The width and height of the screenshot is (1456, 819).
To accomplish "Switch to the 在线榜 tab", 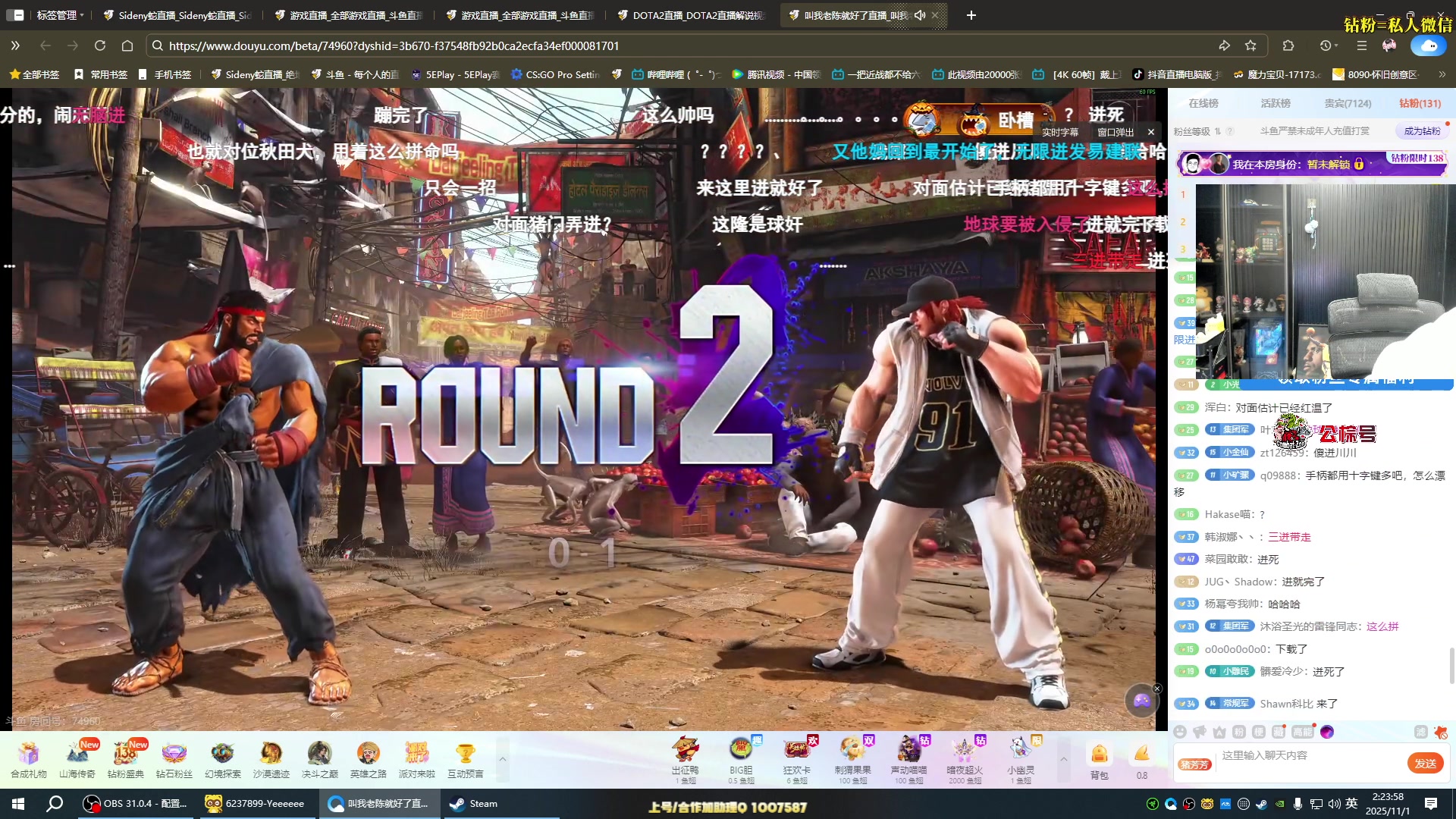I will point(1203,103).
